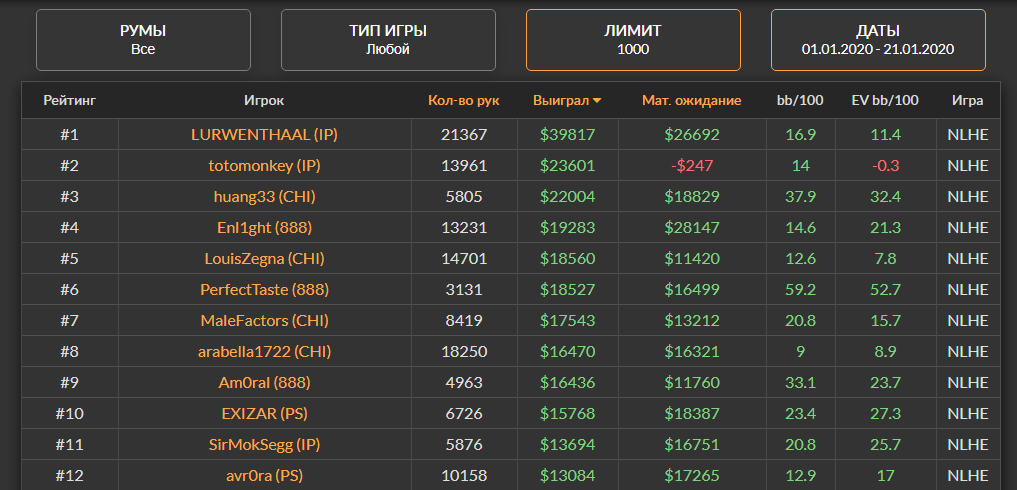Select rating cell #6

point(69,289)
